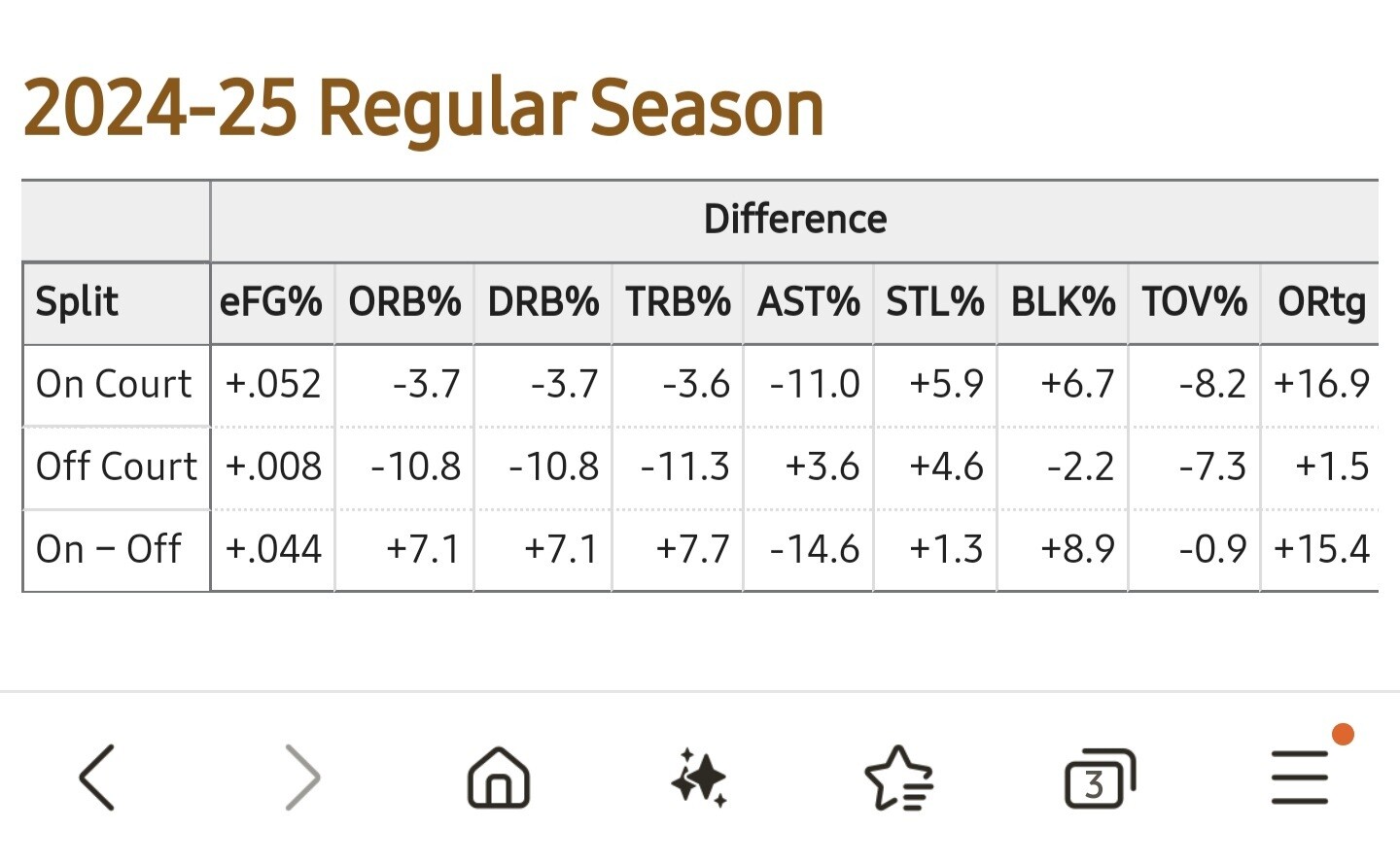1400x865 pixels.
Task: Open the tab switcher showing 3 tabs
Action: (x=1100, y=778)
